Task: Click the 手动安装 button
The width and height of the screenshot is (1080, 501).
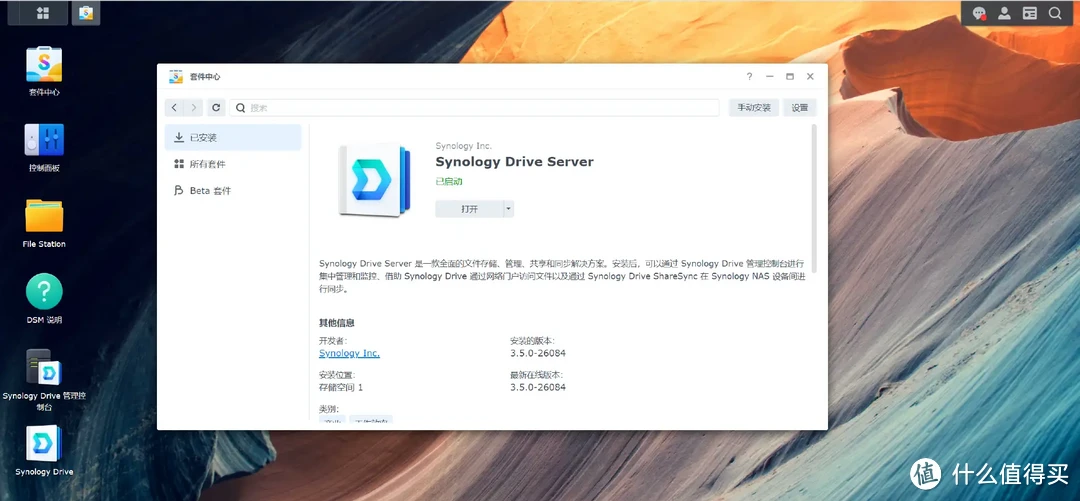Action: click(754, 108)
